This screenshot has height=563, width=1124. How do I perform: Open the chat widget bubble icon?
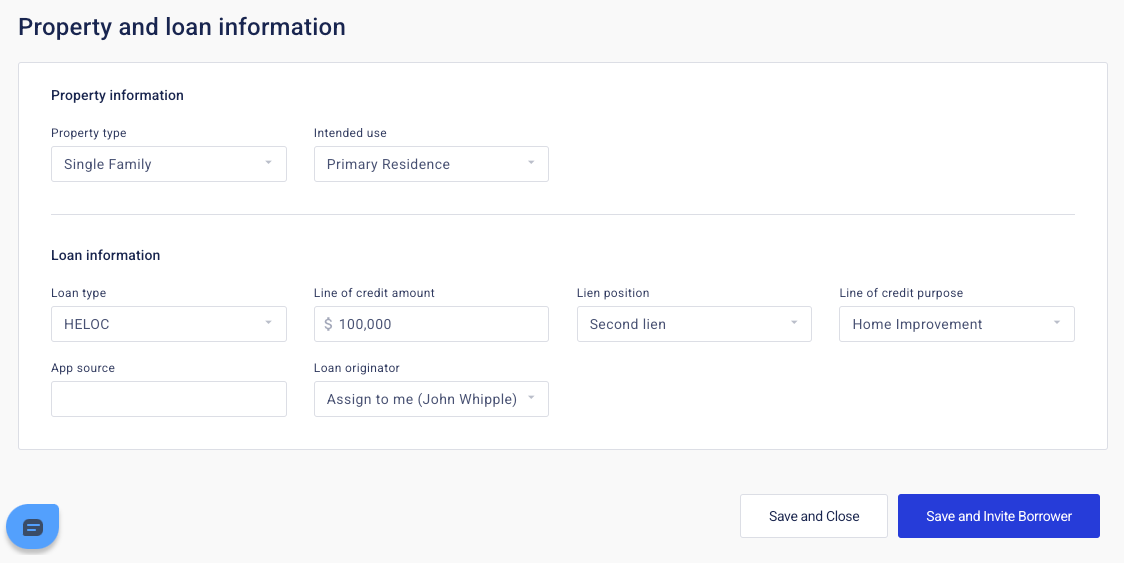coord(33,527)
